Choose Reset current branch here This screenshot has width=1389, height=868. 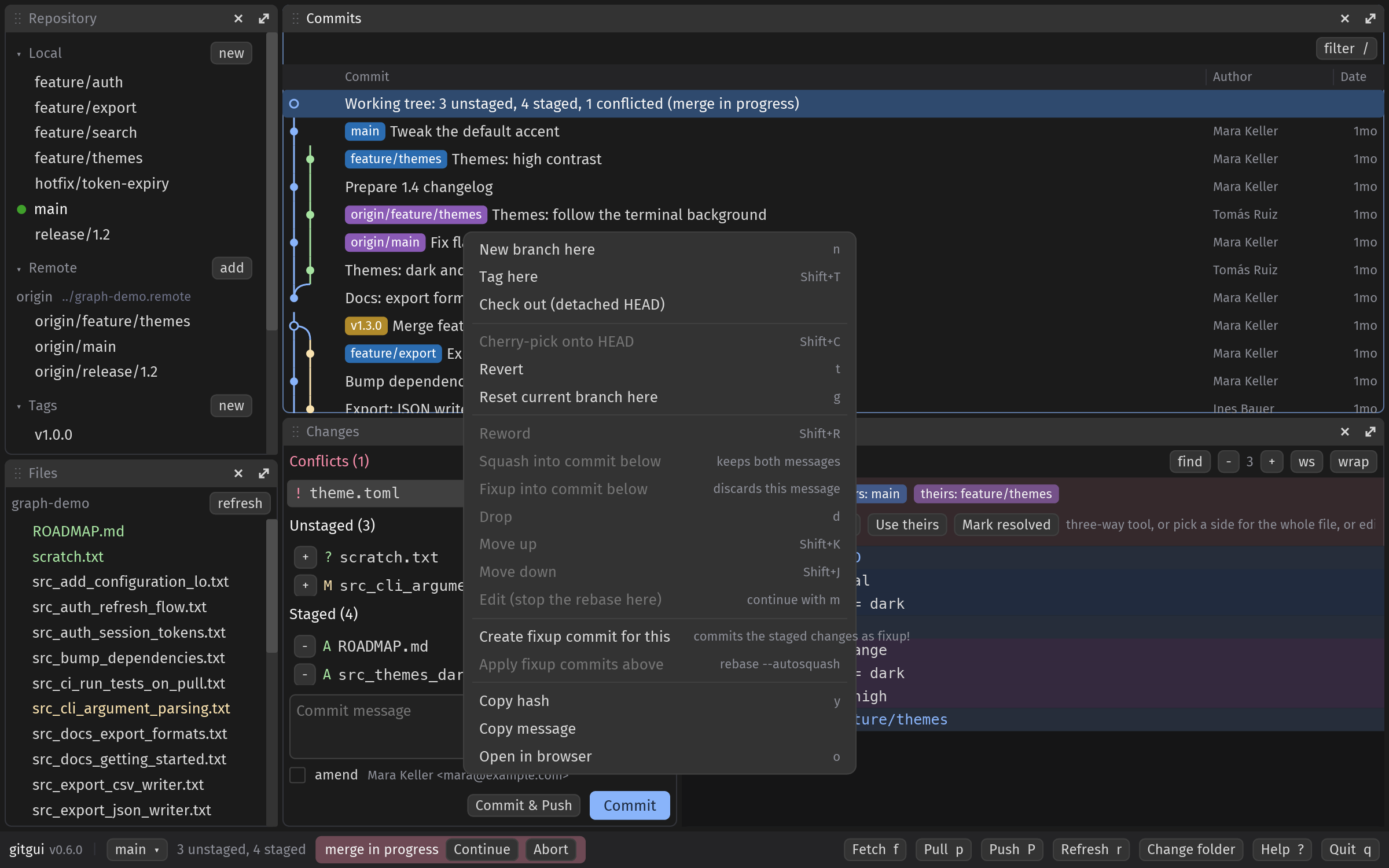660,397
